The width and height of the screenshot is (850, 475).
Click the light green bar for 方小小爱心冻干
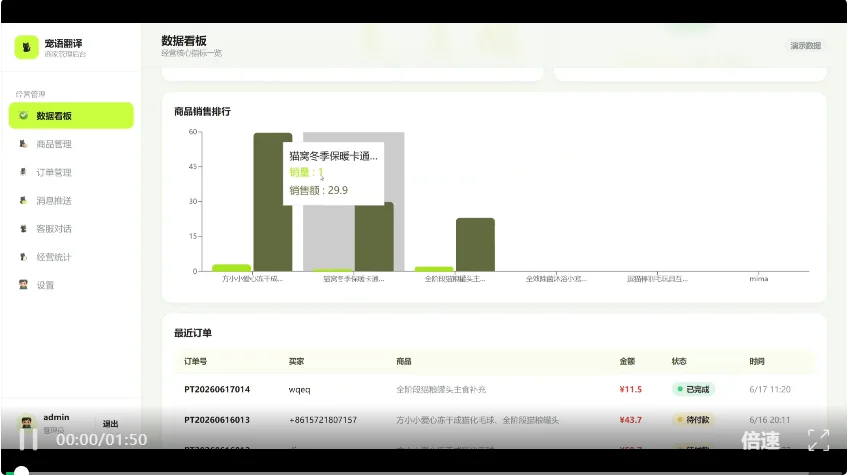point(231,268)
